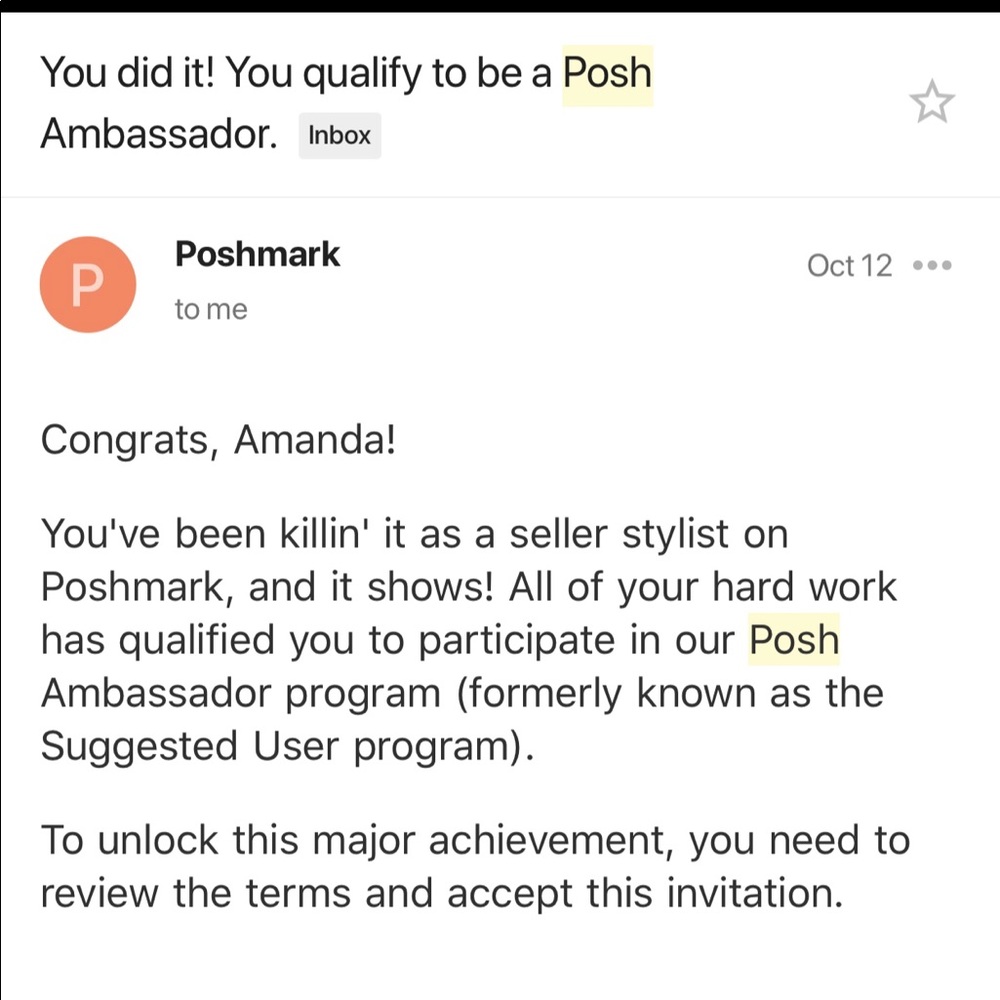Click the Oct 12 timestamp
This screenshot has height=1000, width=1000.
(x=848, y=265)
